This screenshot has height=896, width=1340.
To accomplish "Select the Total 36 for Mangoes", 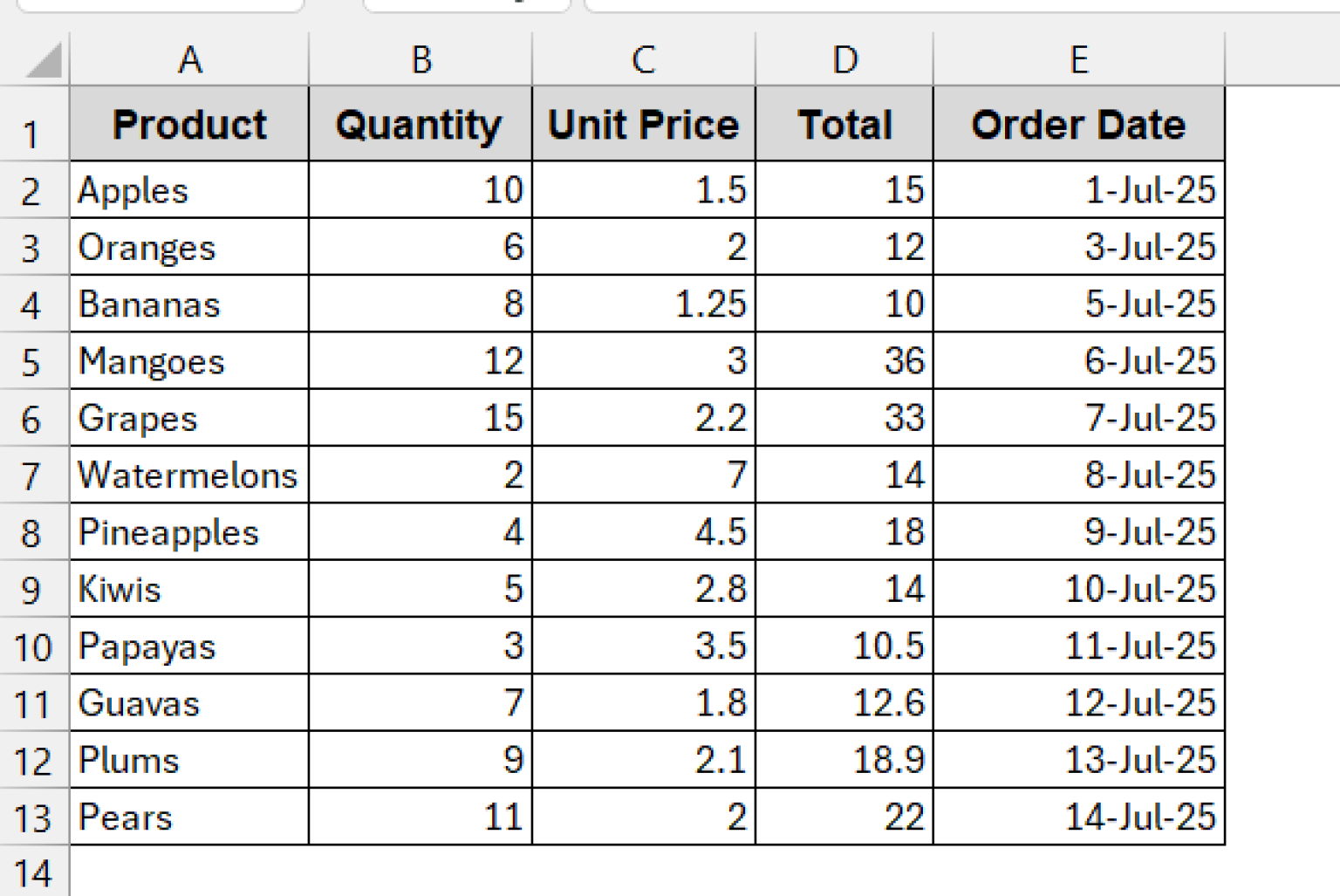I will coord(844,361).
